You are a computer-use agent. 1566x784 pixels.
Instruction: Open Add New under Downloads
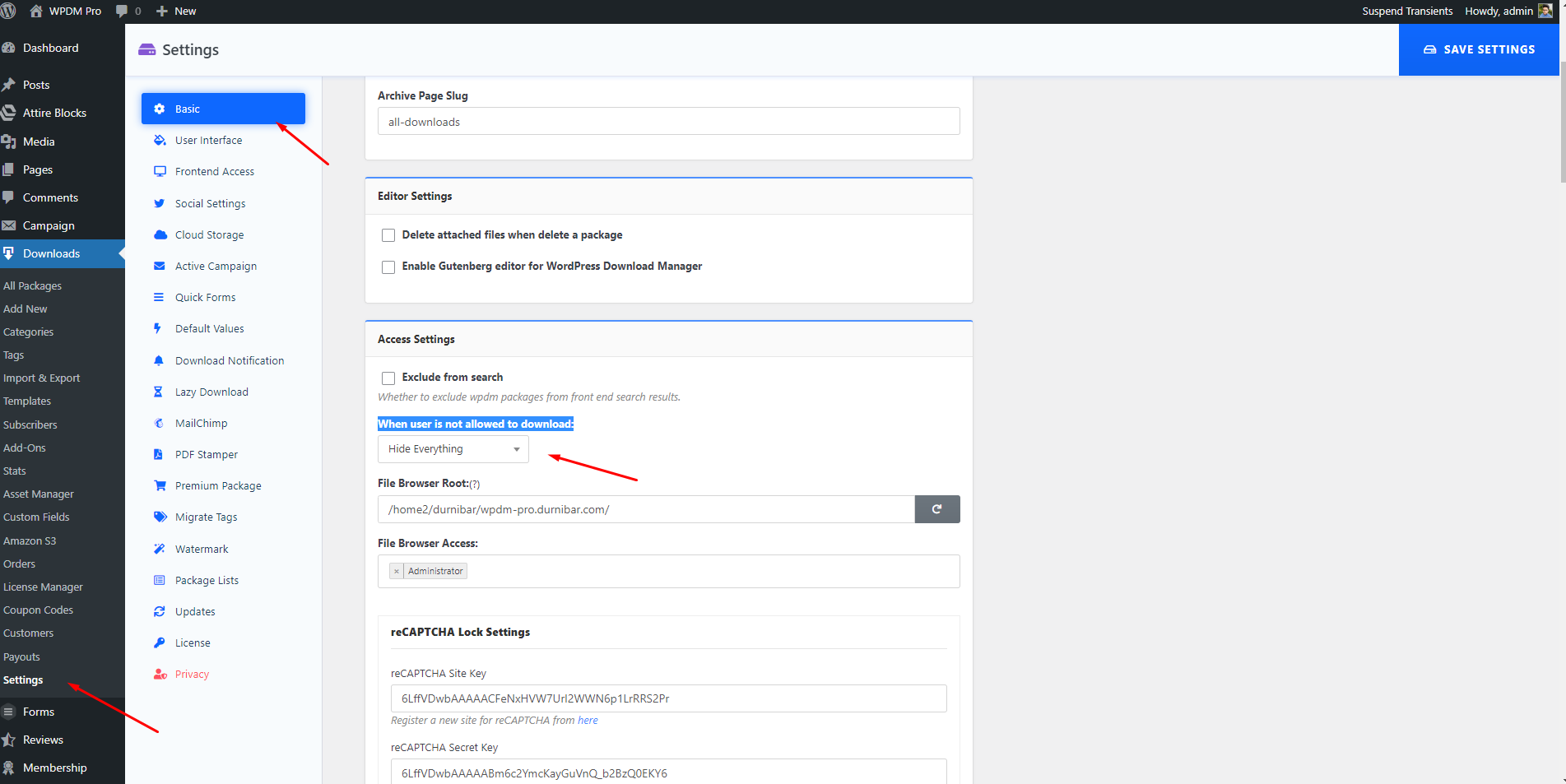tap(25, 308)
